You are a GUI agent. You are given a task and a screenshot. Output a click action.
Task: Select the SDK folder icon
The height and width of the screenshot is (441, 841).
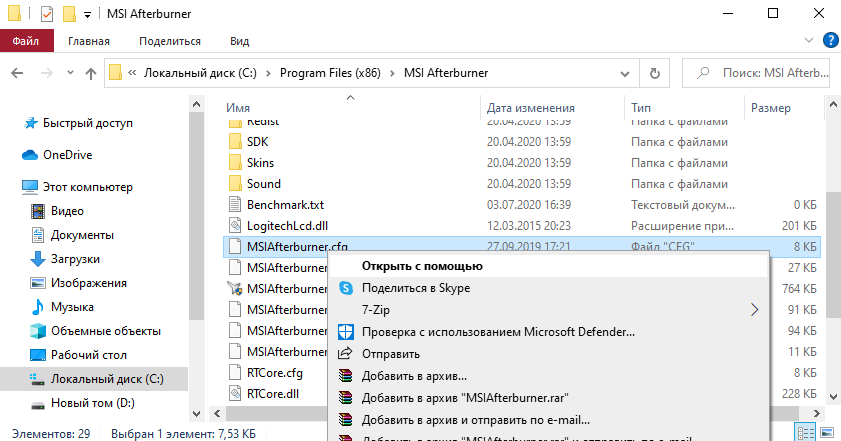(x=235, y=142)
